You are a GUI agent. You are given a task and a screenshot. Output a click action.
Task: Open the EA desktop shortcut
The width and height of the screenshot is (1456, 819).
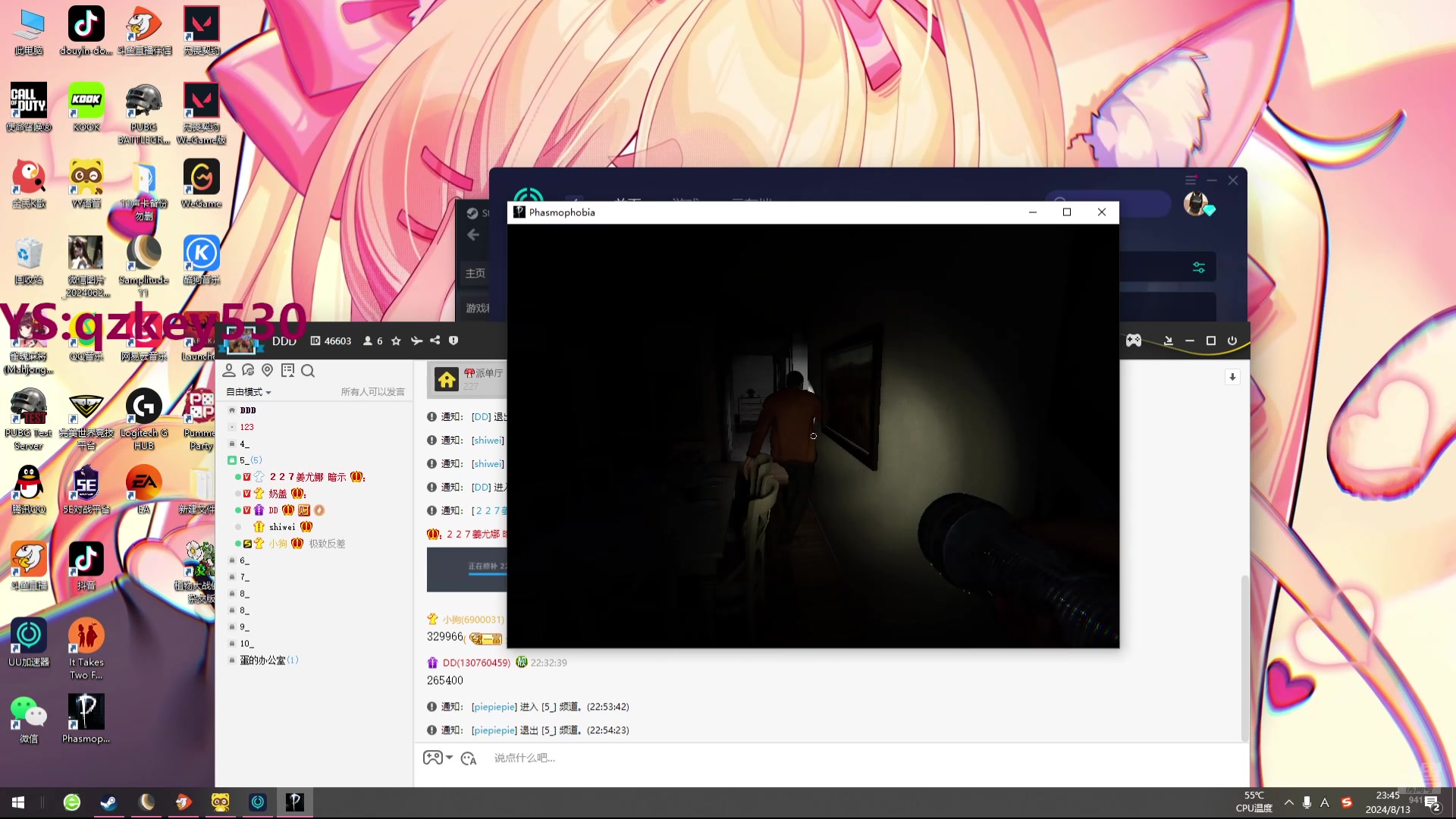143,490
